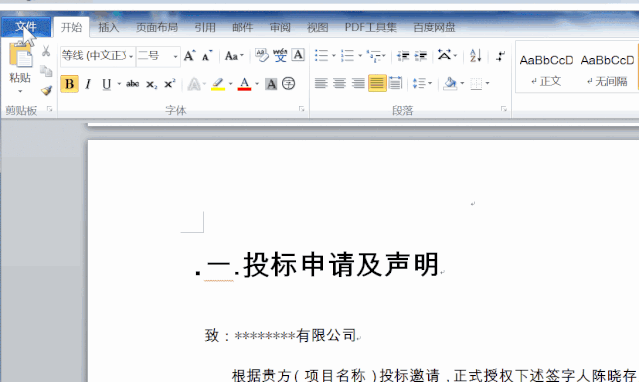The width and height of the screenshot is (639, 382).
Task: Apply character border icon
Action: [x=298, y=55]
